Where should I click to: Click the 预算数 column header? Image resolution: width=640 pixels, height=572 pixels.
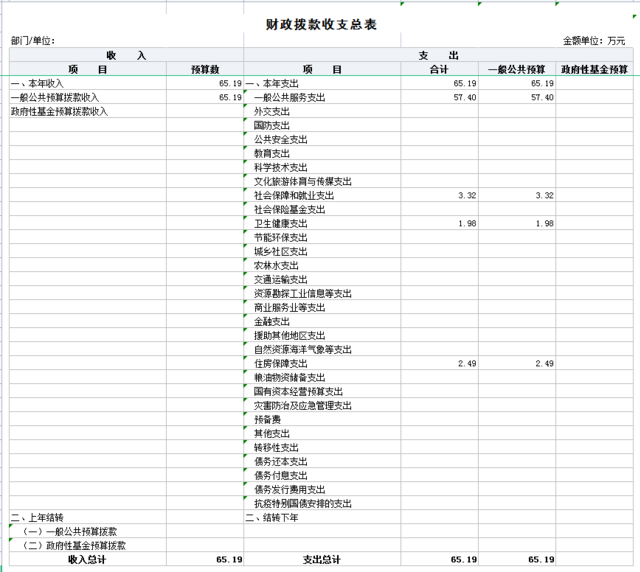pyautogui.click(x=204, y=70)
